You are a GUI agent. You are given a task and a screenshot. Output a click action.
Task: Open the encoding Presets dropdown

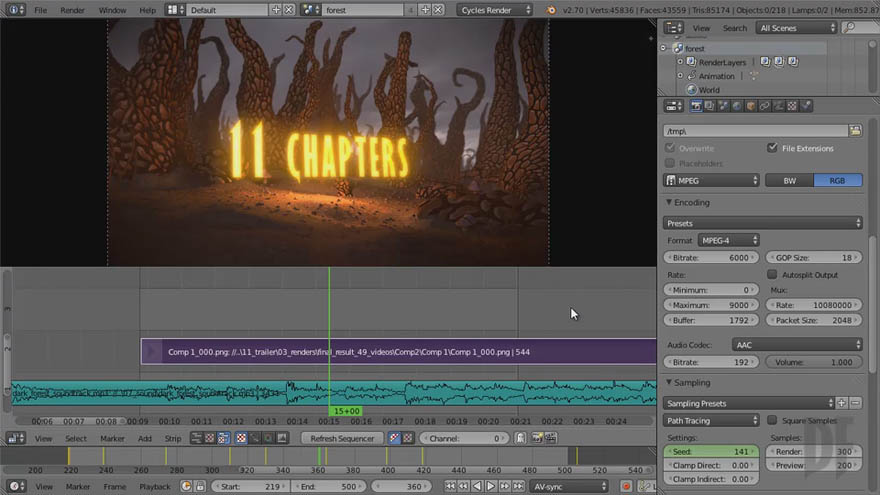pos(762,223)
